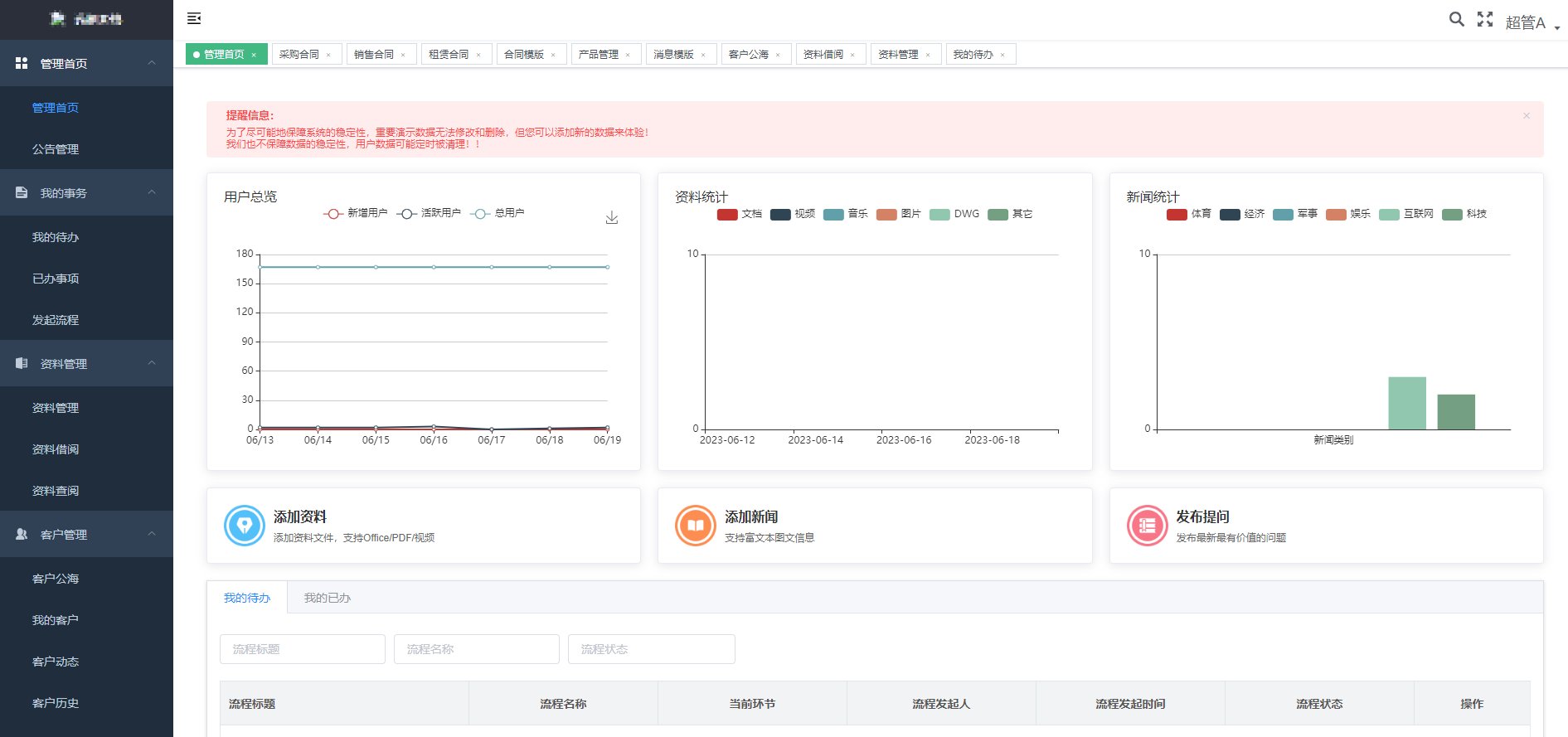Toggle 音乐 legend in 资料统计 chart
This screenshot has height=737, width=1568.
(x=846, y=214)
